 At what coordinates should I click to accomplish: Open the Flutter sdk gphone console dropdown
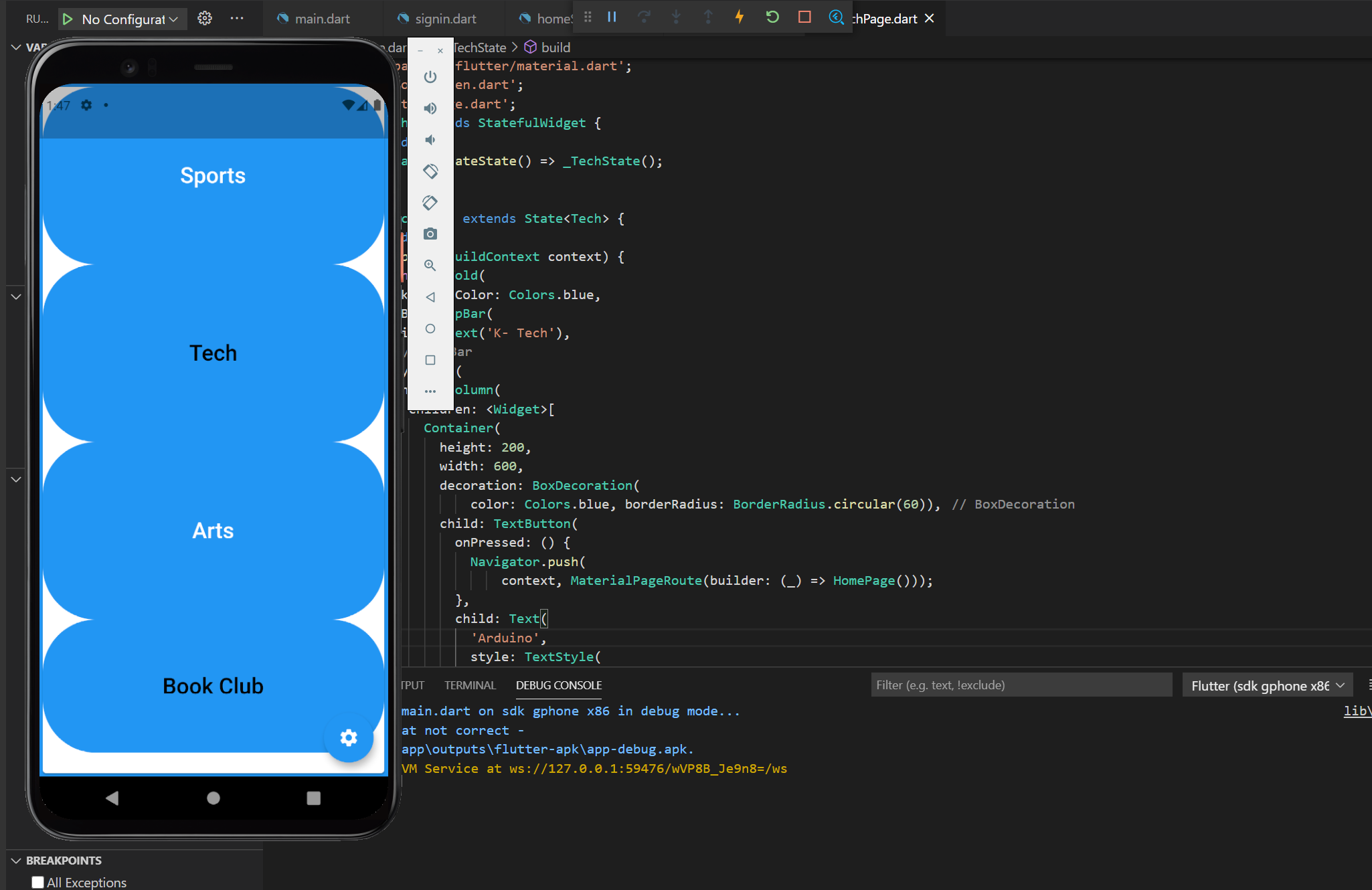point(1267,685)
